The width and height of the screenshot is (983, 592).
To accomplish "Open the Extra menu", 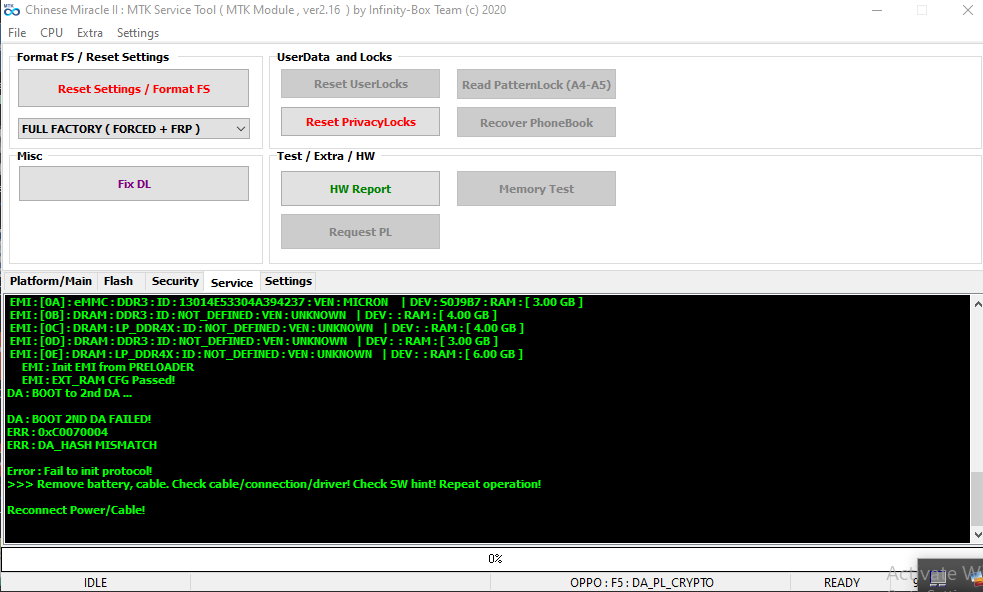I will (x=90, y=33).
